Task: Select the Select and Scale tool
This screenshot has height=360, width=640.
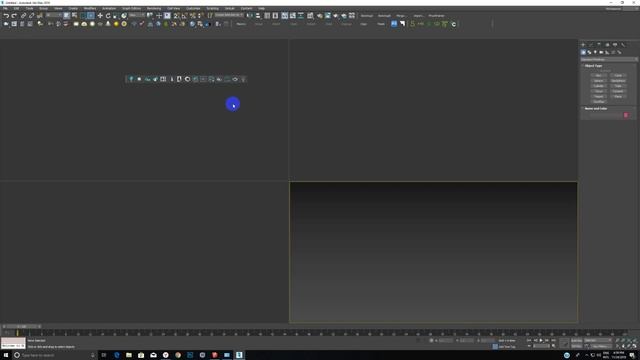Action: pos(116,16)
